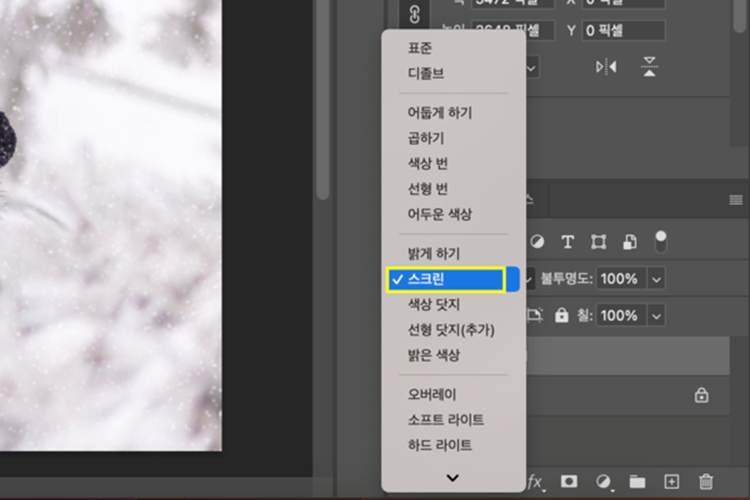The image size is (750, 500).
Task: Open the 불투명도 slider dropdown
Action: 656,279
